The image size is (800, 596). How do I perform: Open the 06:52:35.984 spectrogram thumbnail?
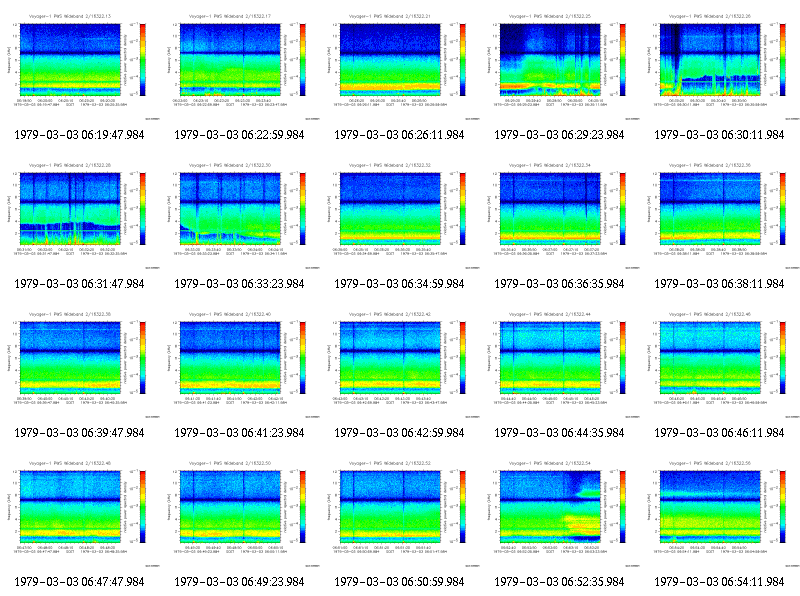(560, 513)
